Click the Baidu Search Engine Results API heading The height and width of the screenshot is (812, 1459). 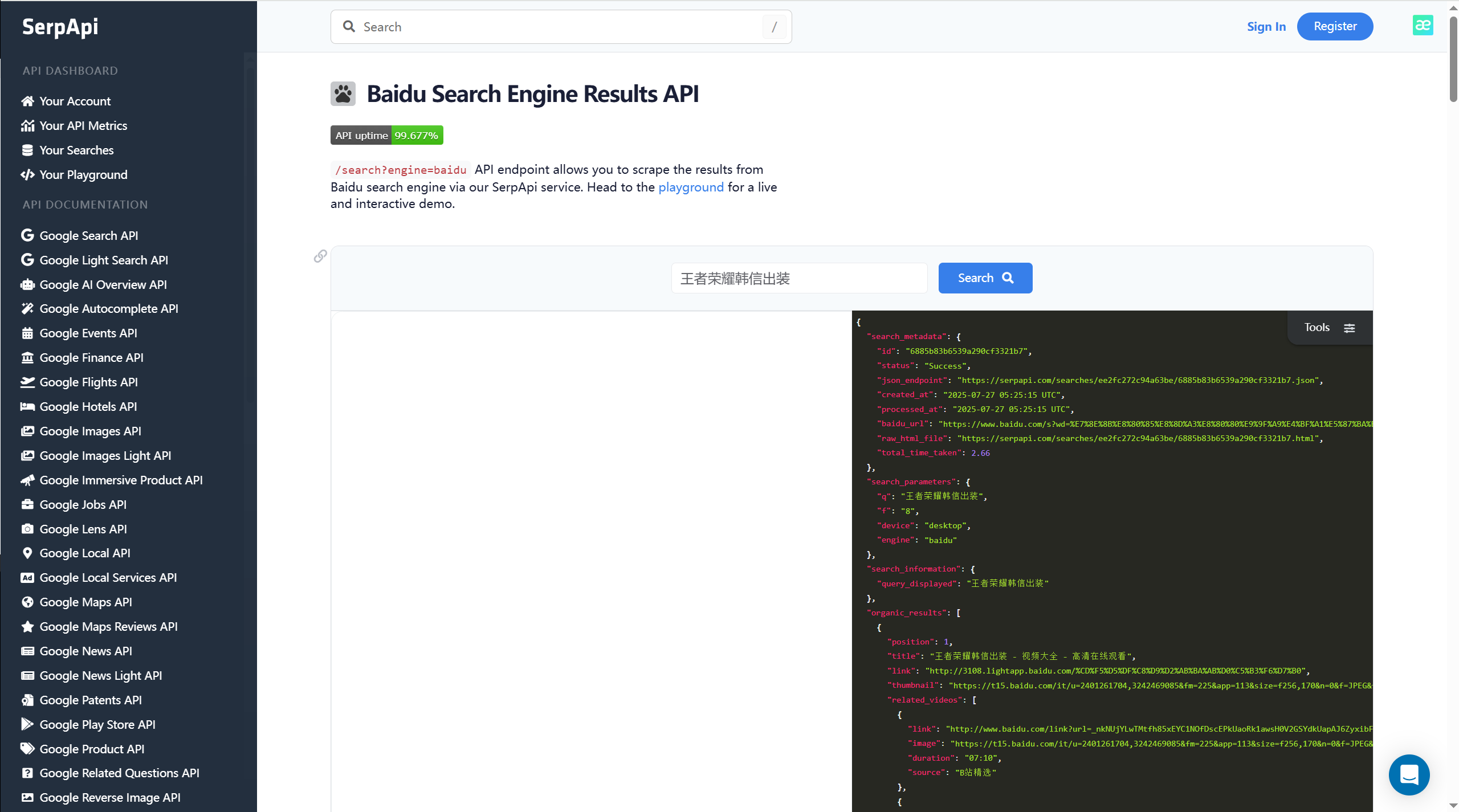[x=532, y=94]
